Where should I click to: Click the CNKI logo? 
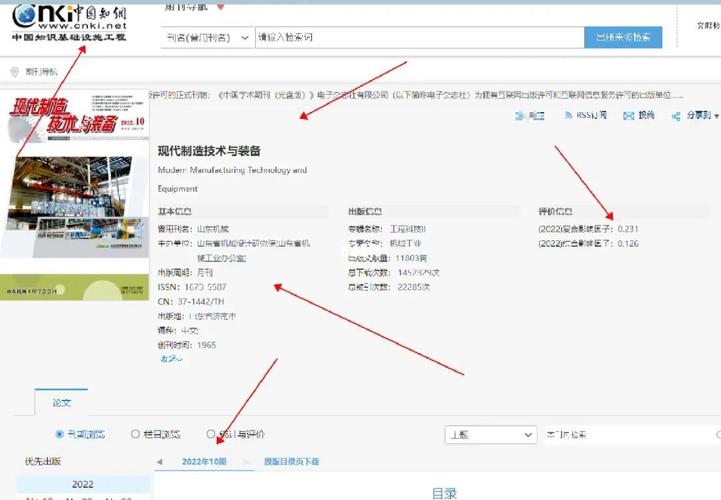[69, 23]
